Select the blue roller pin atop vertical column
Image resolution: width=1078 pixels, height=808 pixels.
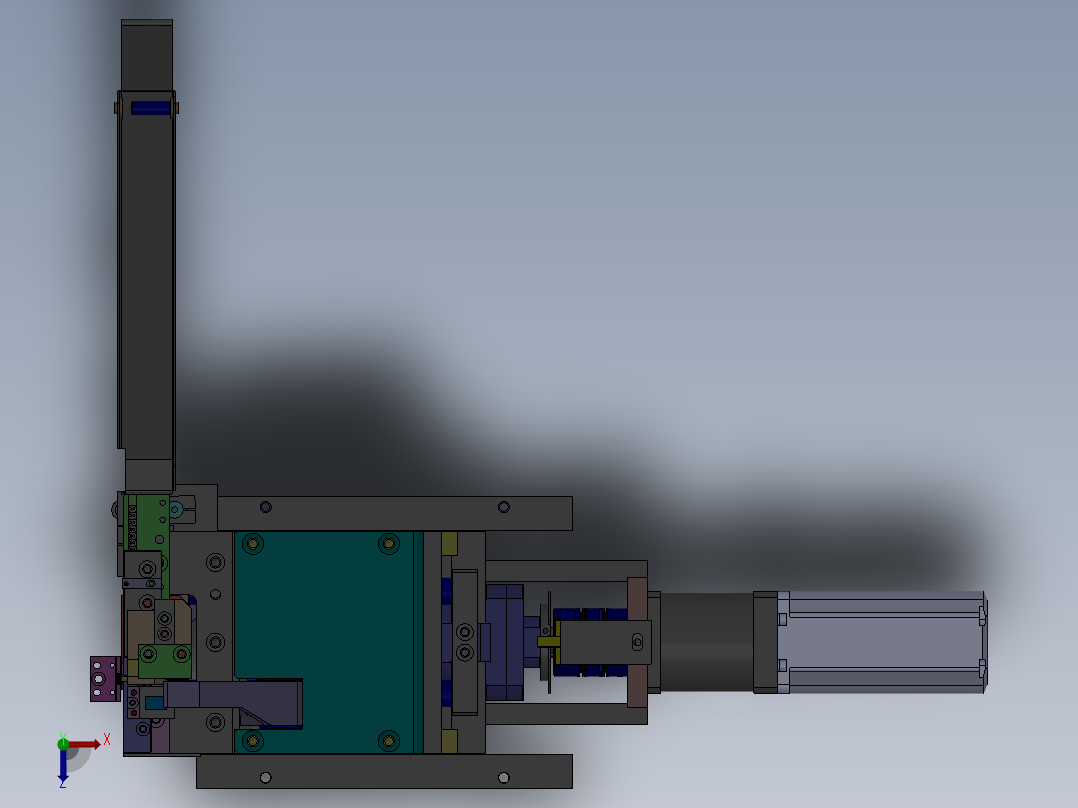[x=151, y=108]
